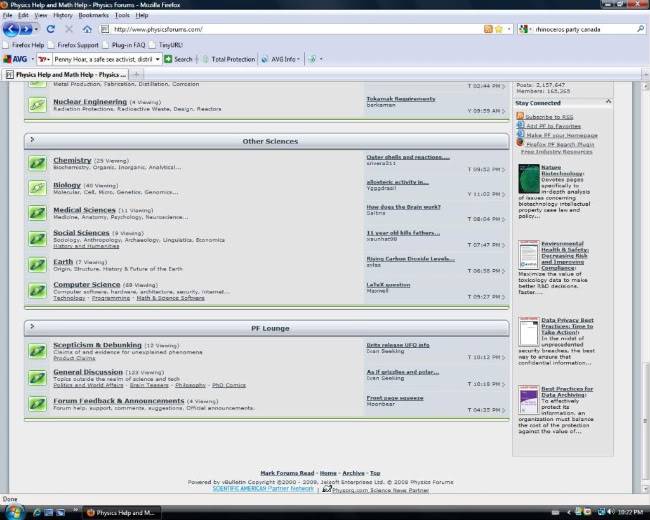This screenshot has width=650, height=520.
Task: Bookmark this page with the star icon
Action: 499,29
